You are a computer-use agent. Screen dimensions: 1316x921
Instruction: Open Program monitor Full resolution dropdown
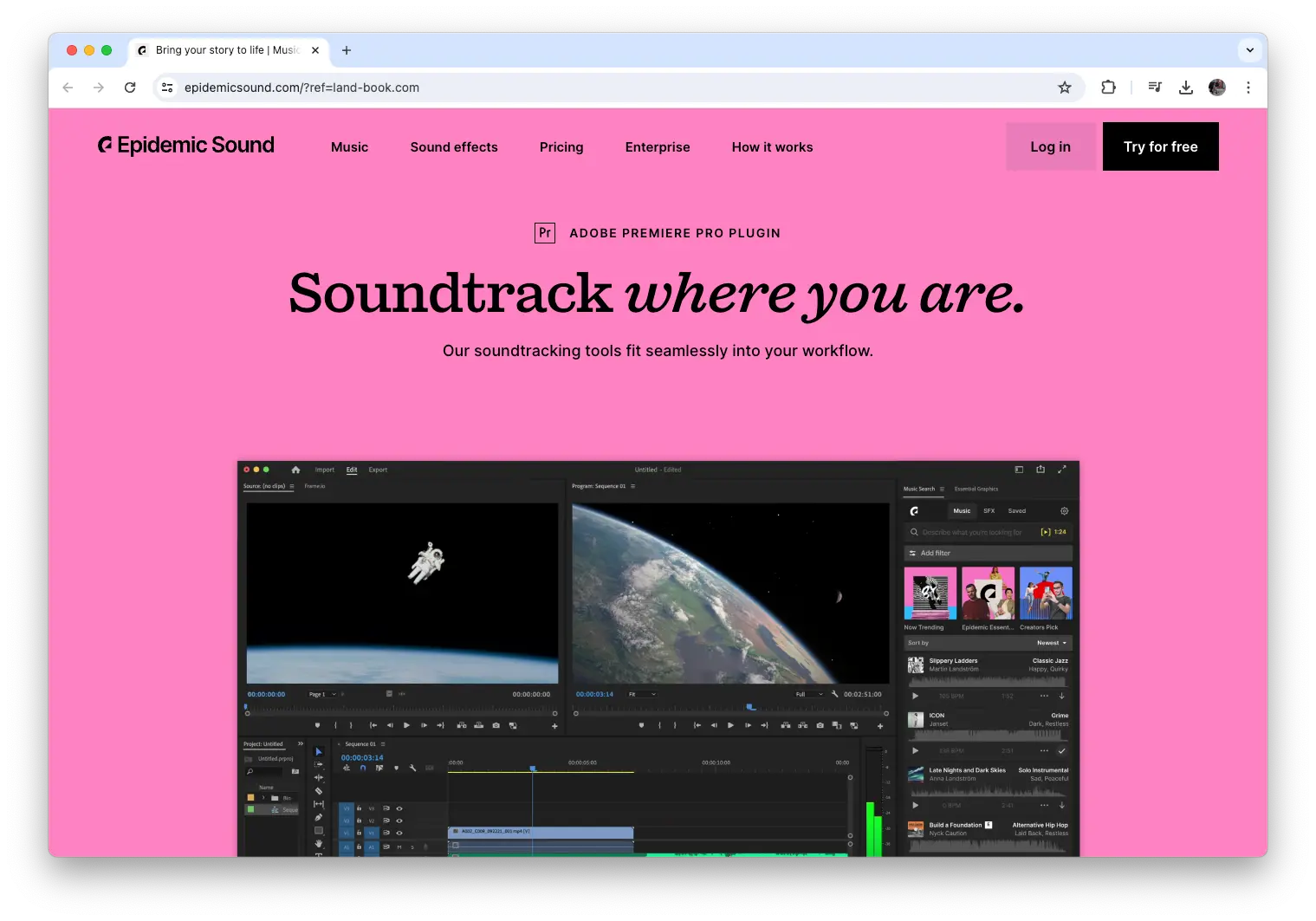(x=809, y=694)
